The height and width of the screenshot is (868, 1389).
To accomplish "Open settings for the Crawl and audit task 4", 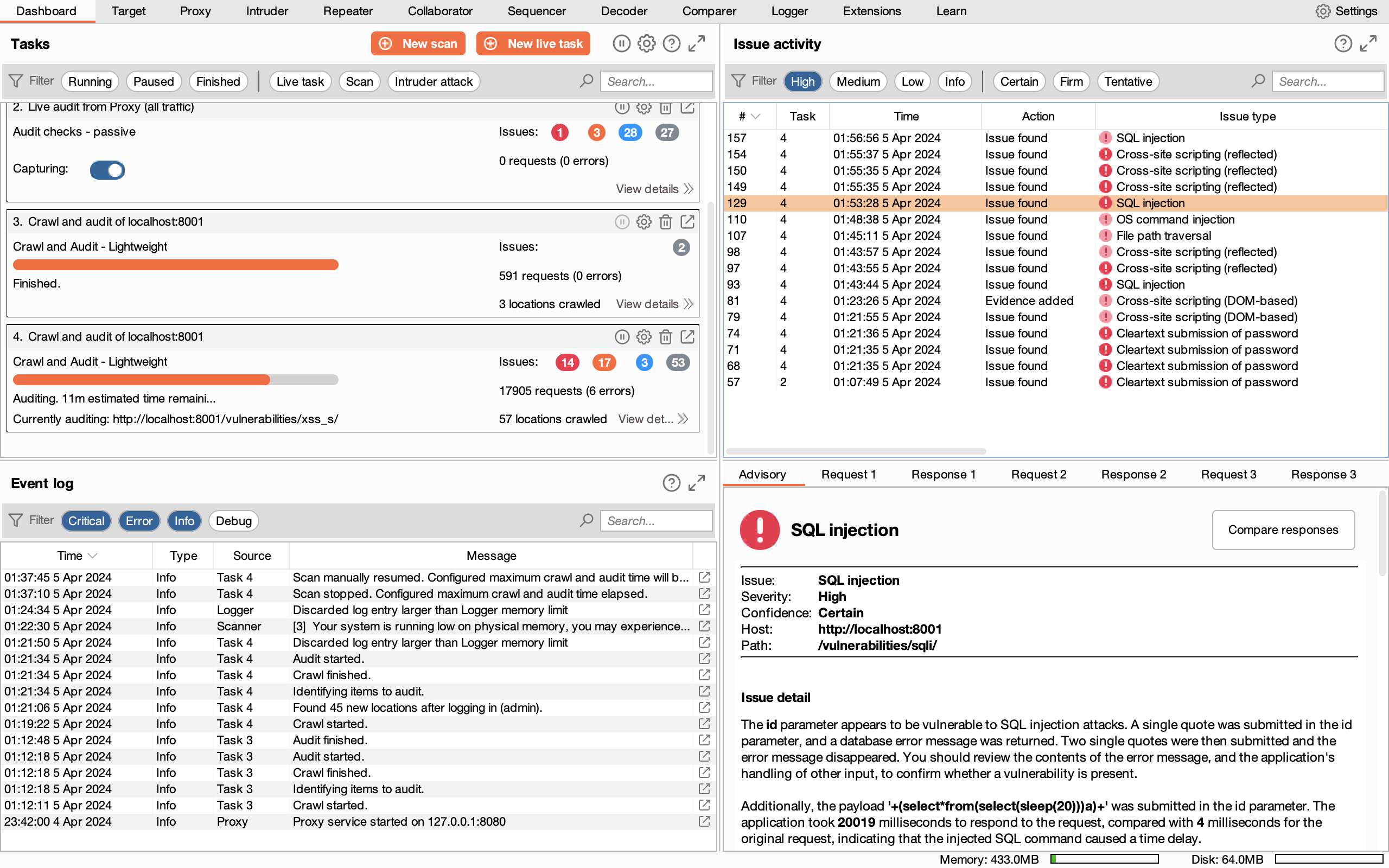I will (643, 337).
